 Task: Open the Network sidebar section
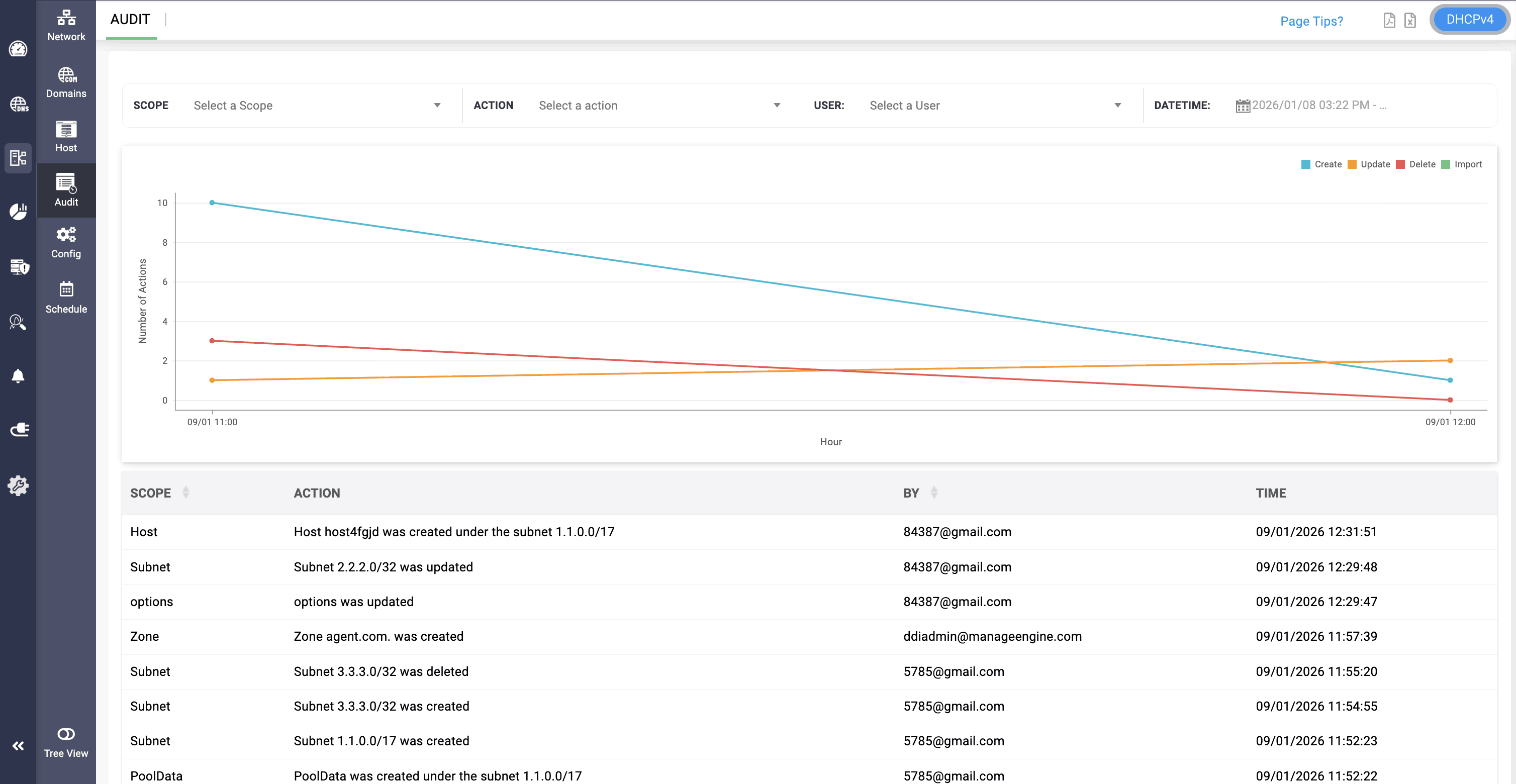pos(66,25)
